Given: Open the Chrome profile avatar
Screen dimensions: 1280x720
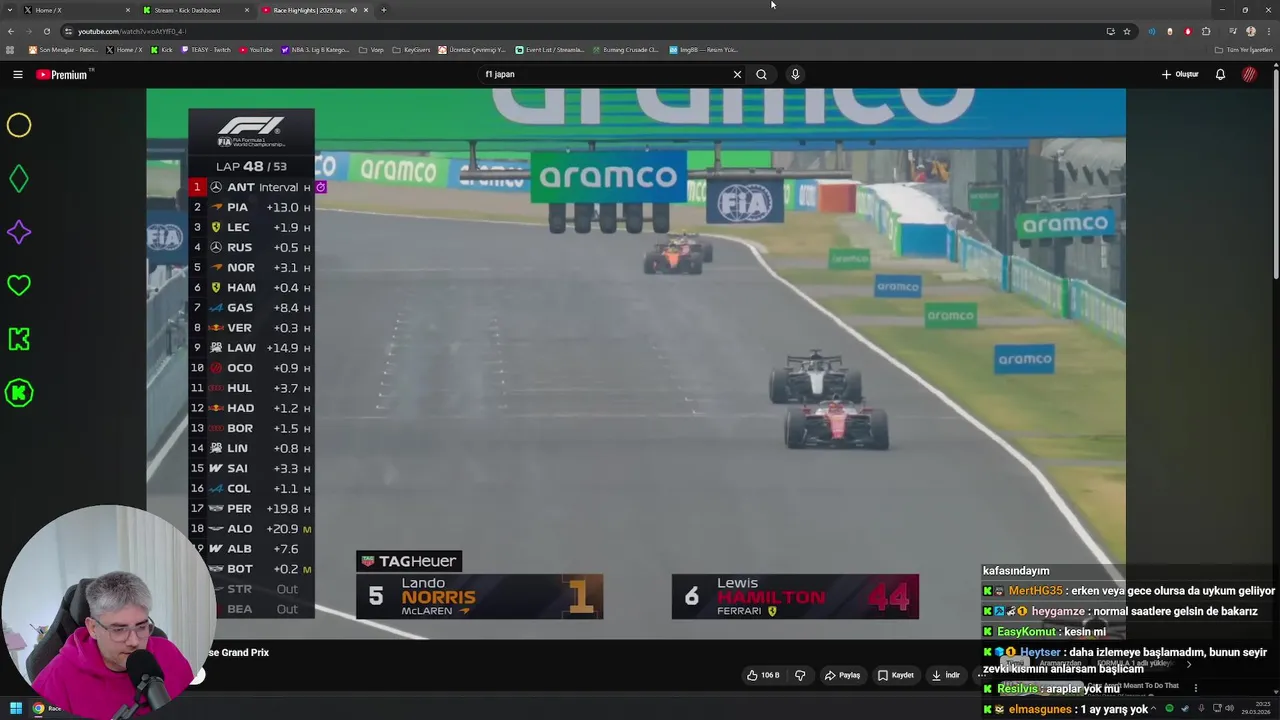Looking at the screenshot, I should click(x=1251, y=31).
